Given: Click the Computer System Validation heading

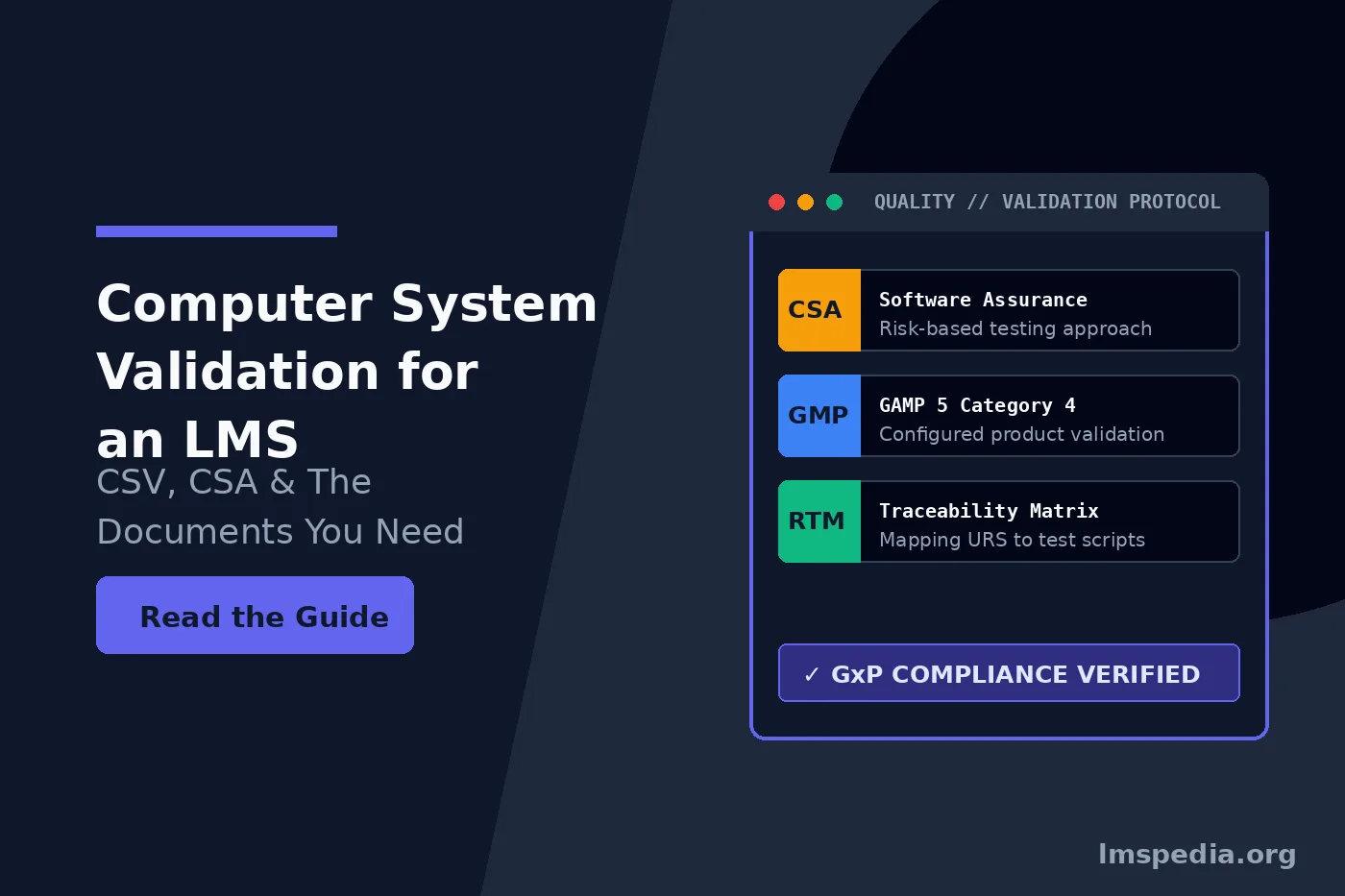Looking at the screenshot, I should pos(347,371).
